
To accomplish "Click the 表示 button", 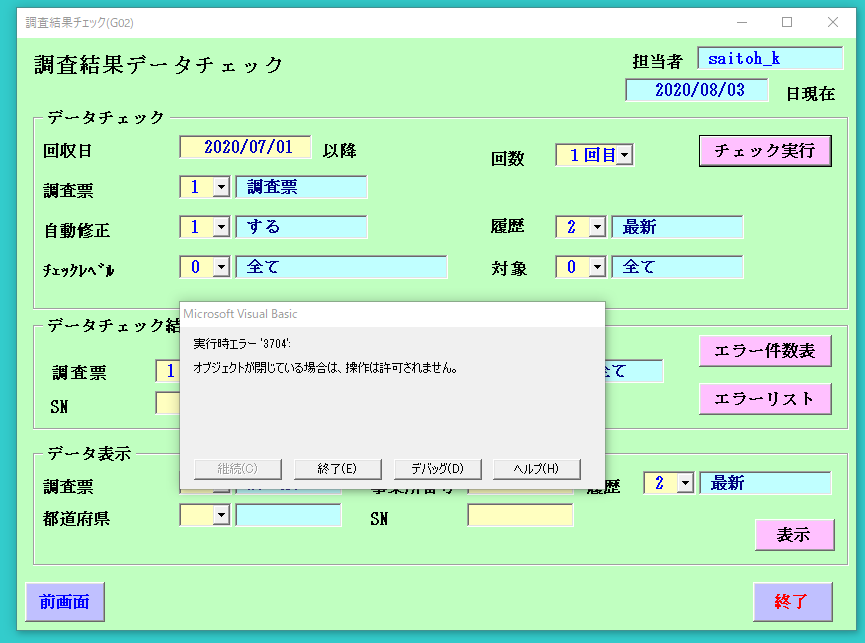I will pos(794,534).
